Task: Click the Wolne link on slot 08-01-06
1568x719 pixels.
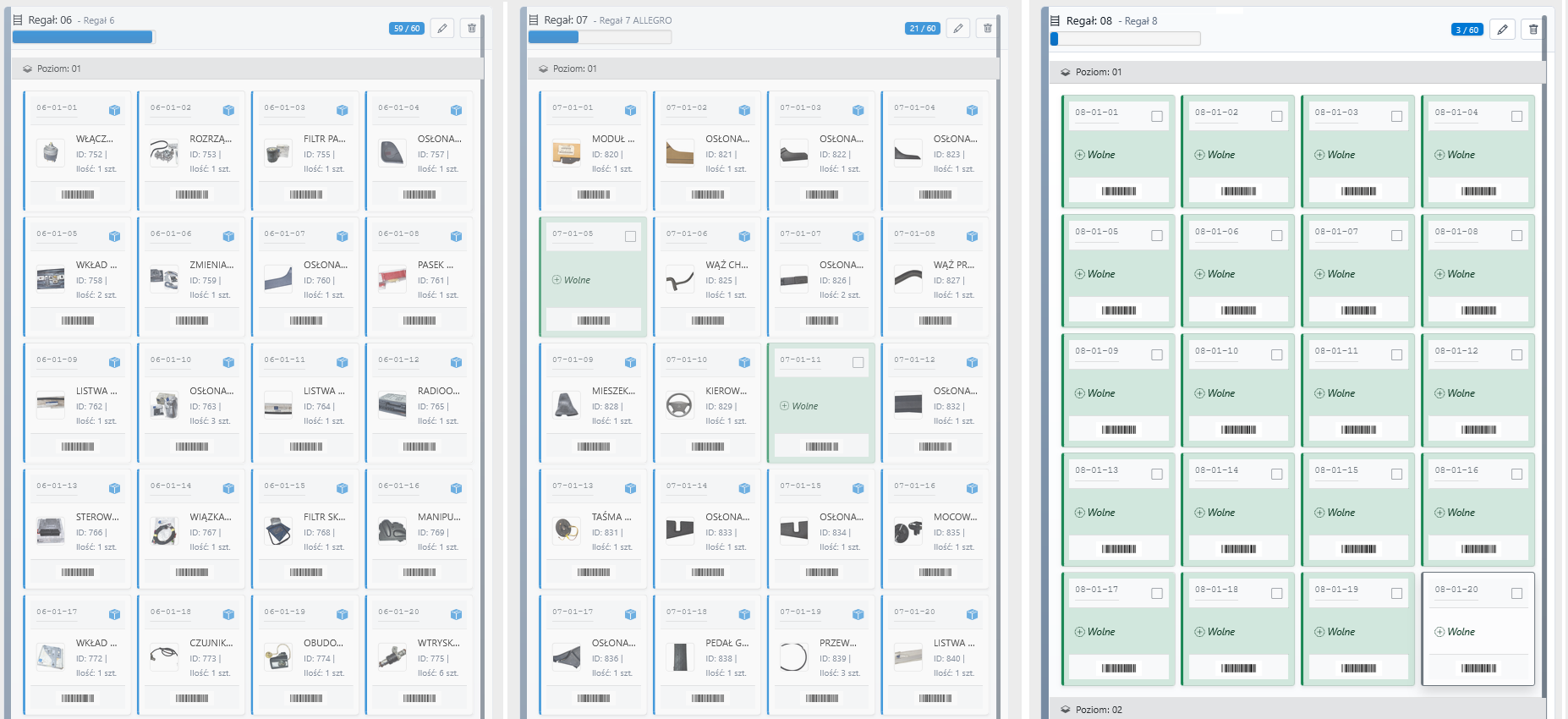Action: pos(1220,274)
